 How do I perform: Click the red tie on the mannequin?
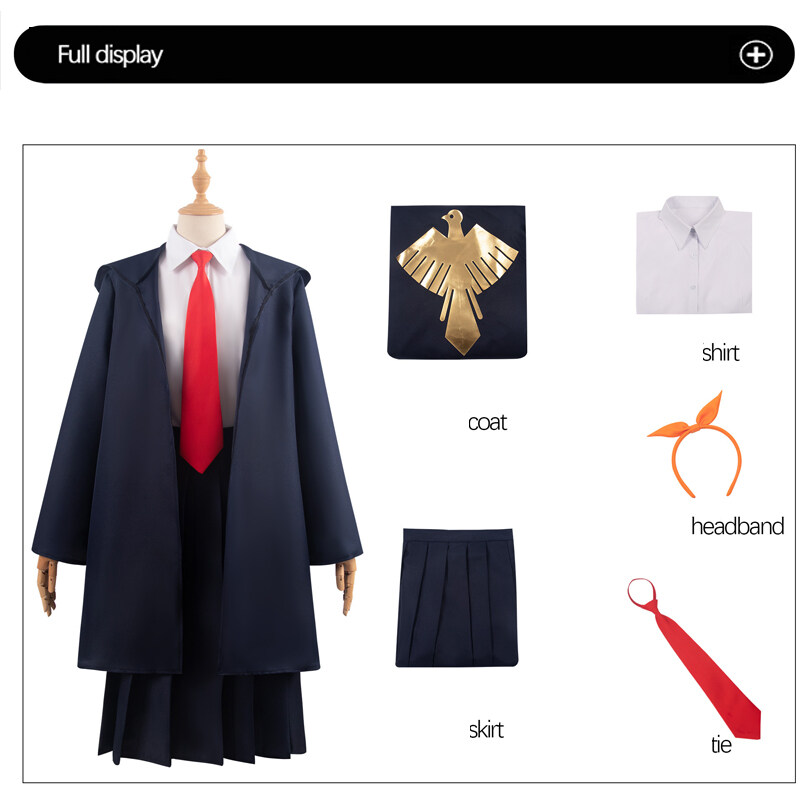(x=201, y=362)
